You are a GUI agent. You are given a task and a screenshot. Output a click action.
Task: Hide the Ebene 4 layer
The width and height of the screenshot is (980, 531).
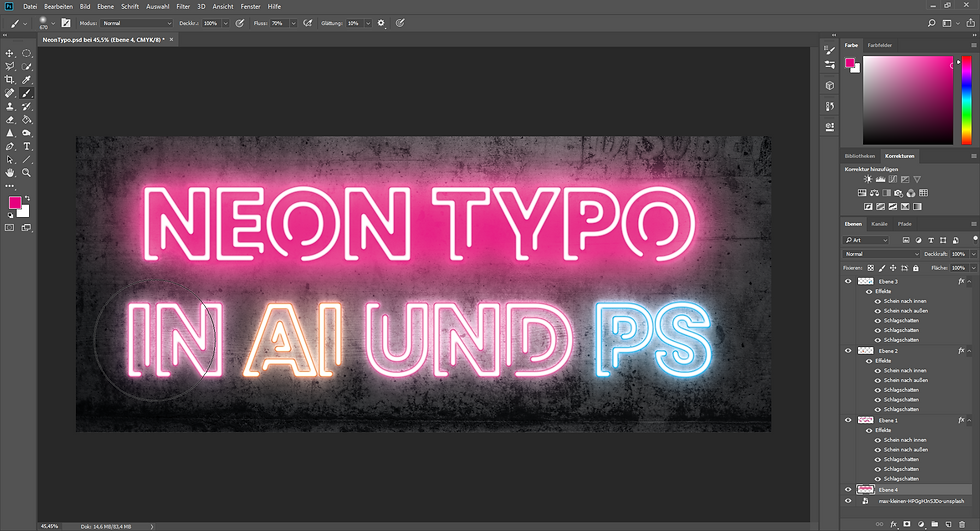click(x=848, y=490)
